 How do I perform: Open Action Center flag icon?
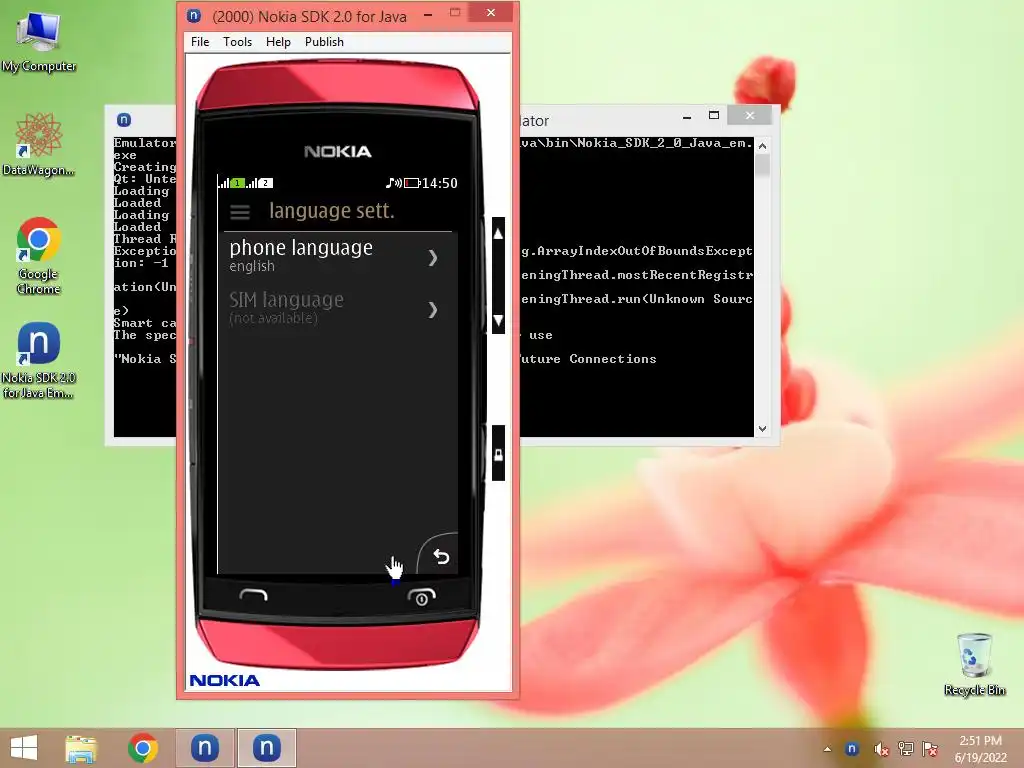click(930, 749)
